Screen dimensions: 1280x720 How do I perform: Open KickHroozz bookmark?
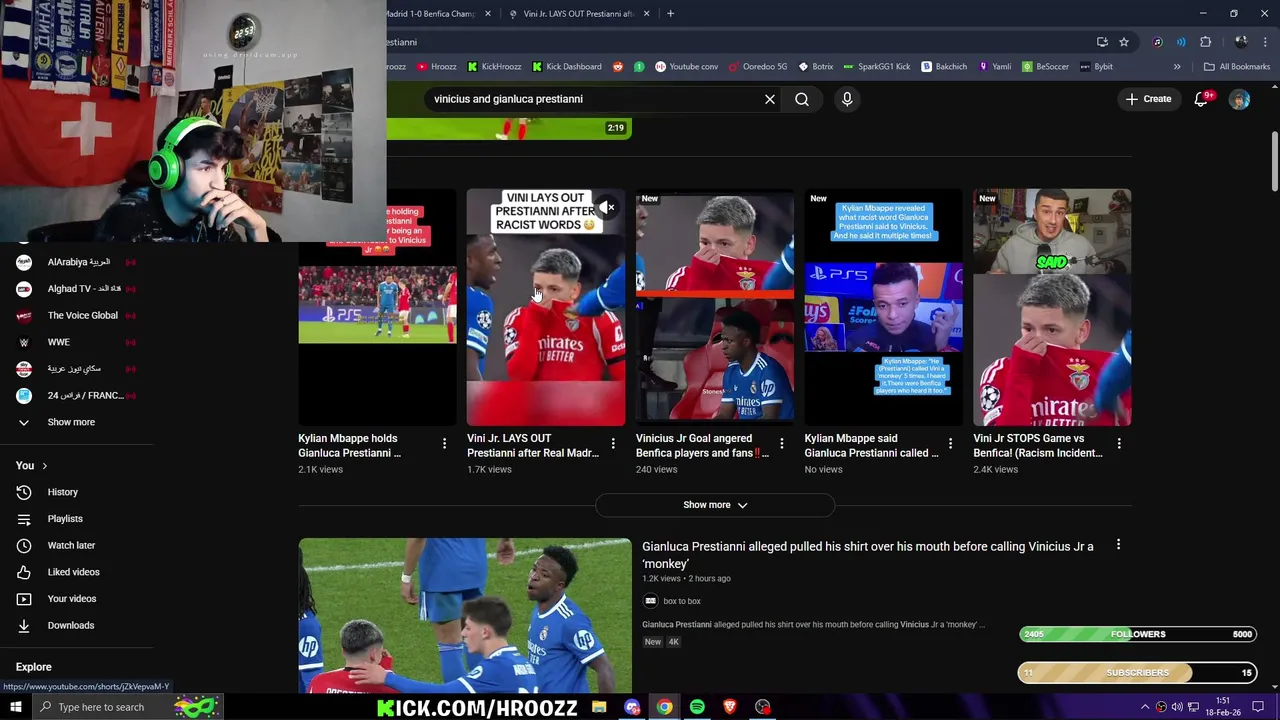(x=494, y=67)
